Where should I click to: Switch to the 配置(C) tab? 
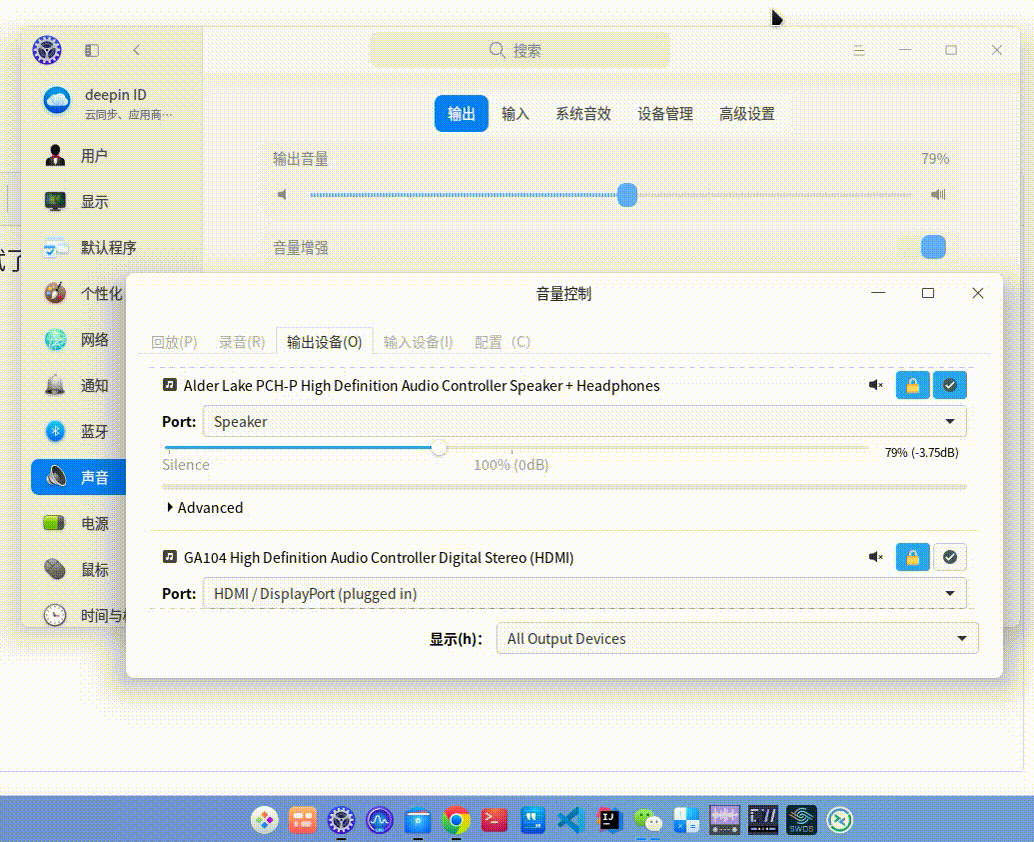[502, 342]
